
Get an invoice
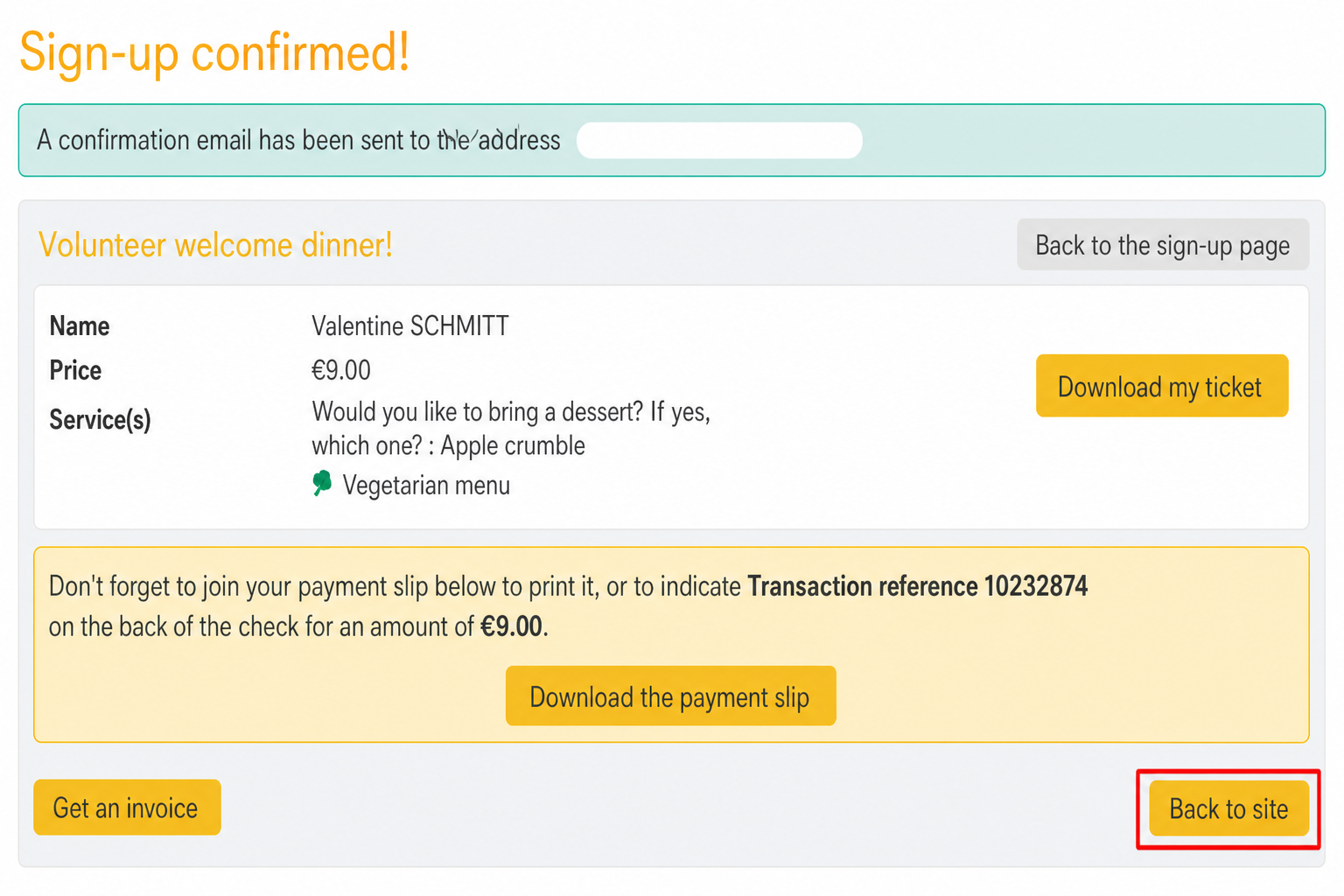click(x=127, y=807)
